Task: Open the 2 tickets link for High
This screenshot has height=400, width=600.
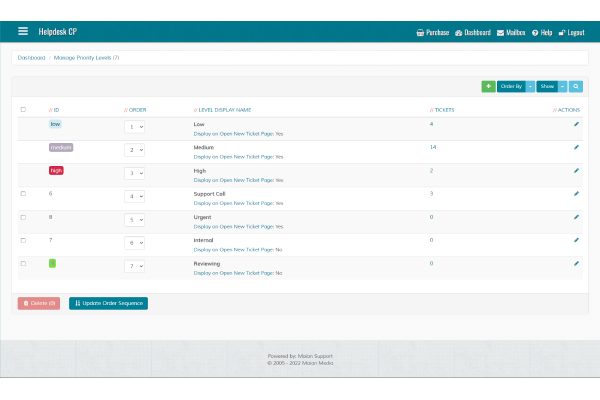Action: click(431, 170)
